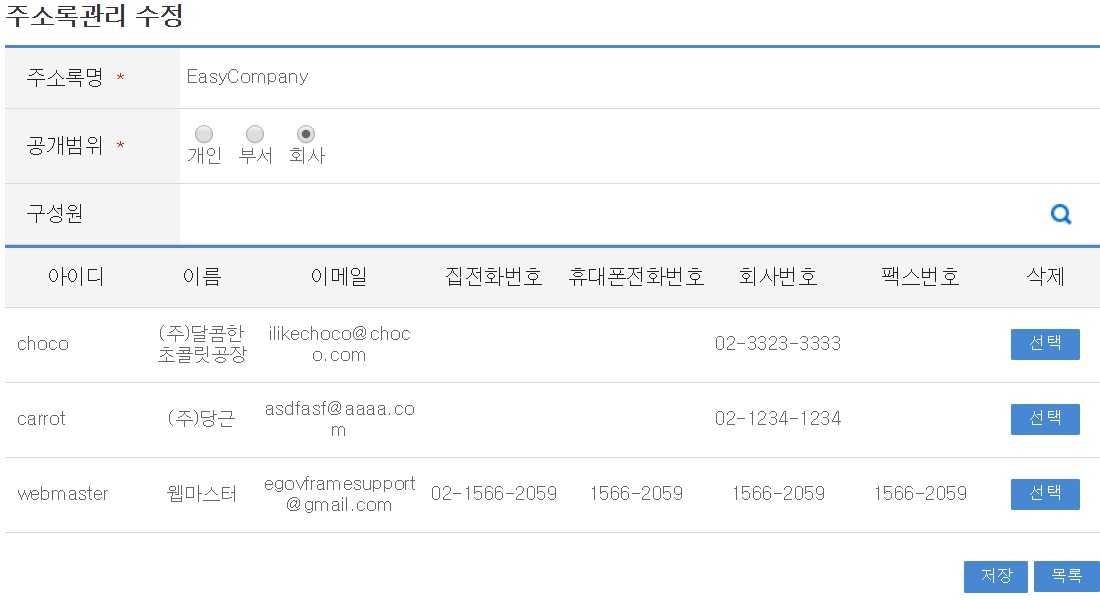This screenshot has height=600, width=1100.
Task: Click the 이메일 column header
Action: [339, 277]
